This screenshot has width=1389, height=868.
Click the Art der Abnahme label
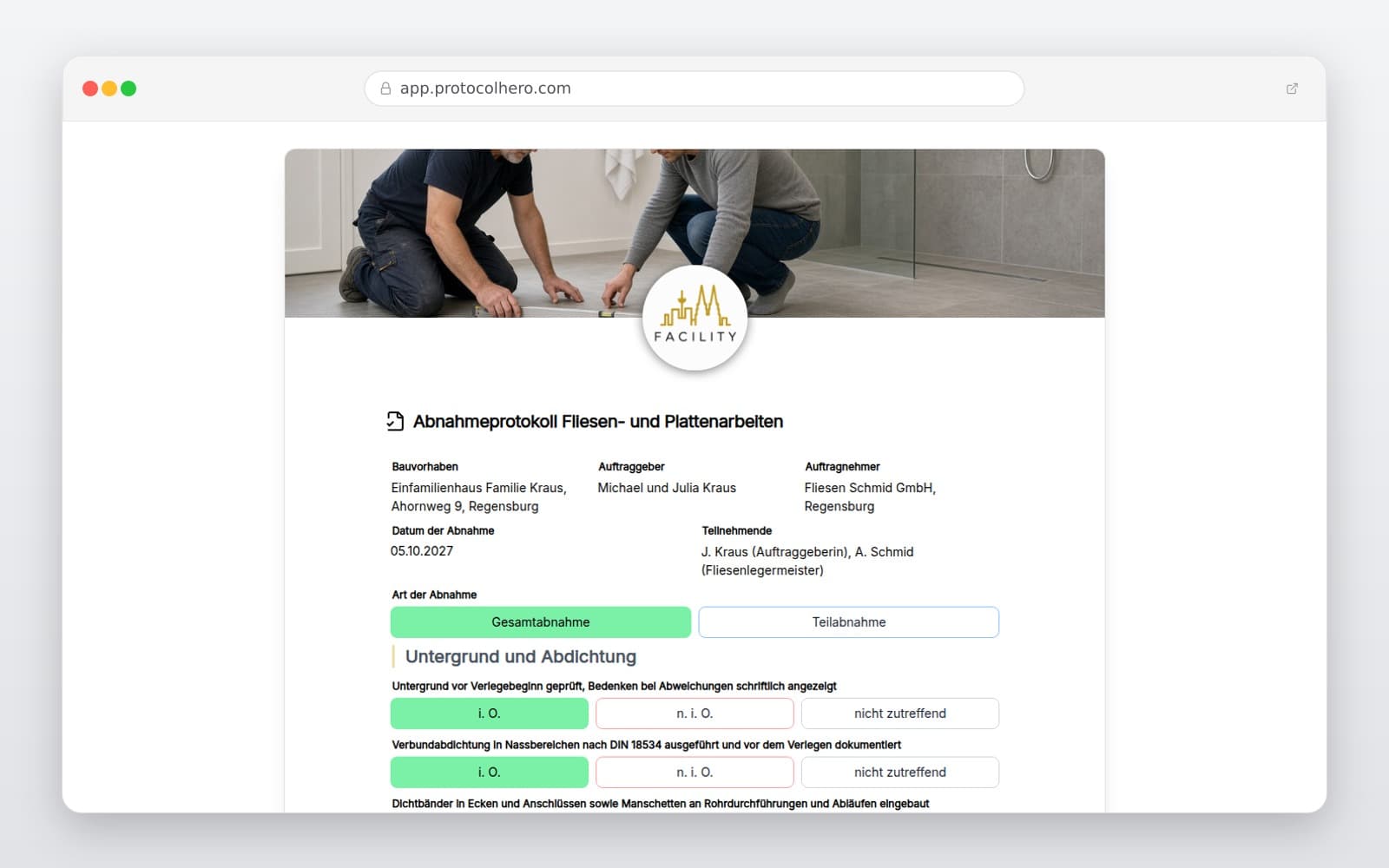coord(434,595)
